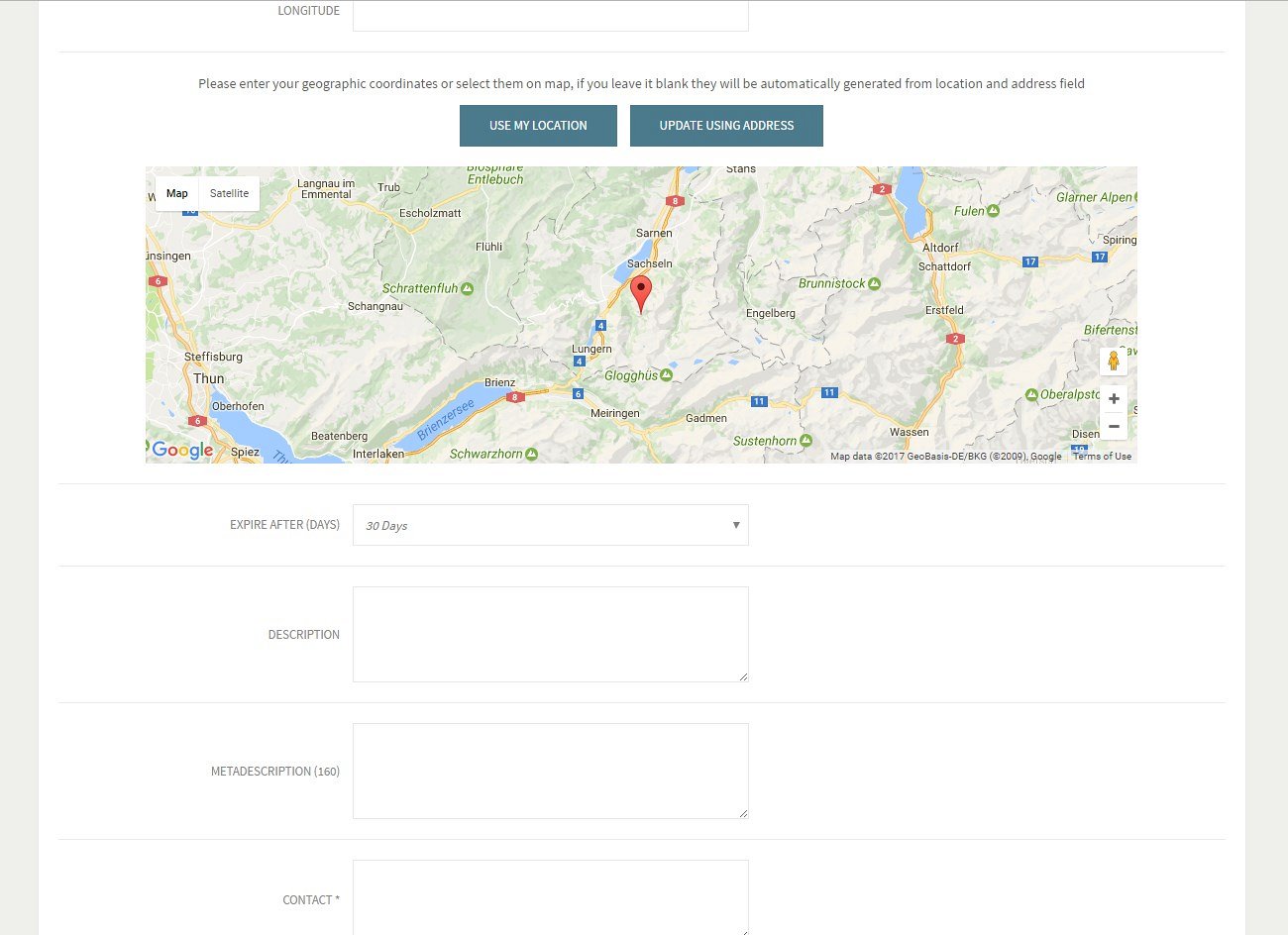Open the map Terms of Use link
The image size is (1288, 935).
tap(1102, 457)
